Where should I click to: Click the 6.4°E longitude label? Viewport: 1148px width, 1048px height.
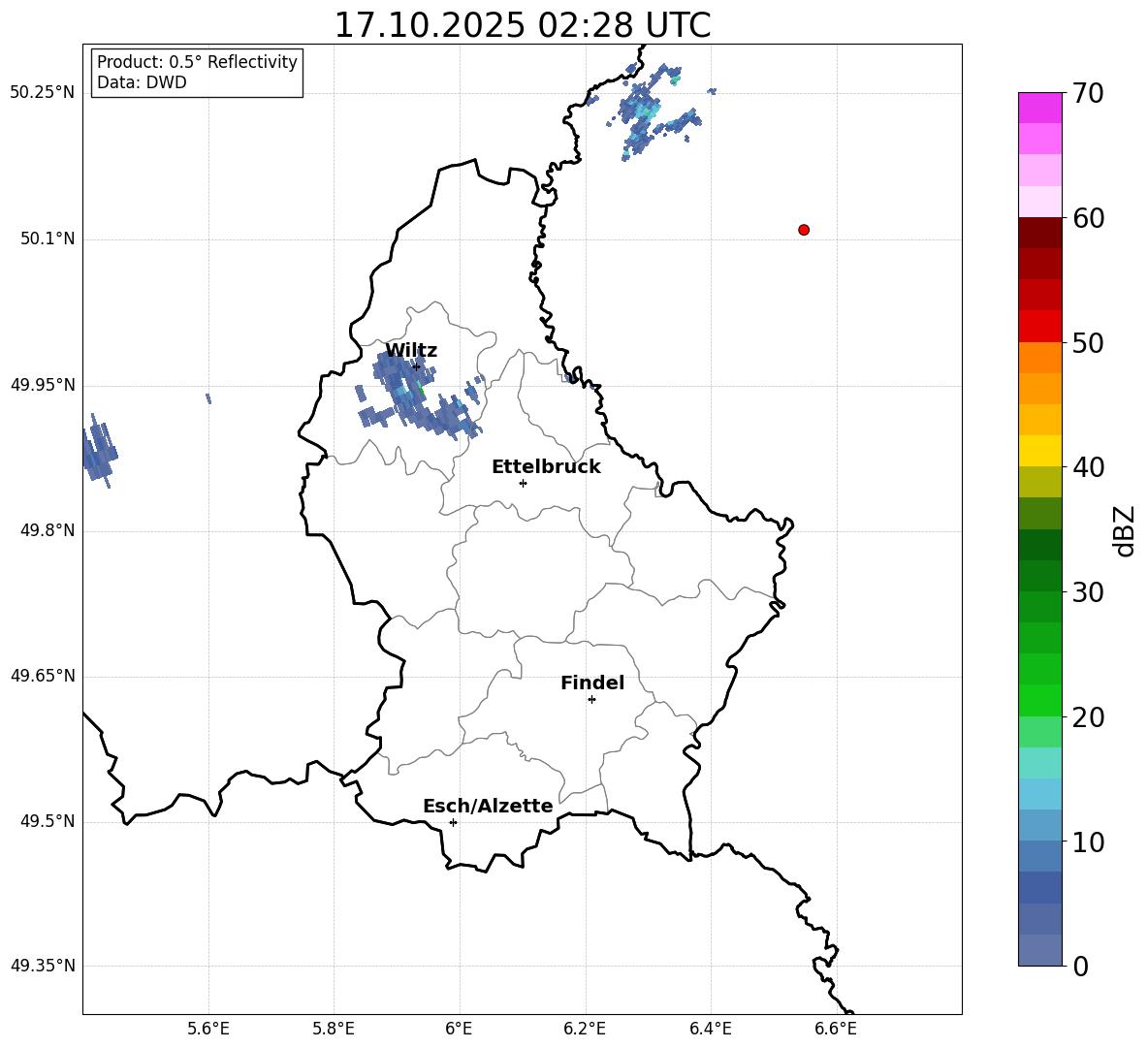710,1029
